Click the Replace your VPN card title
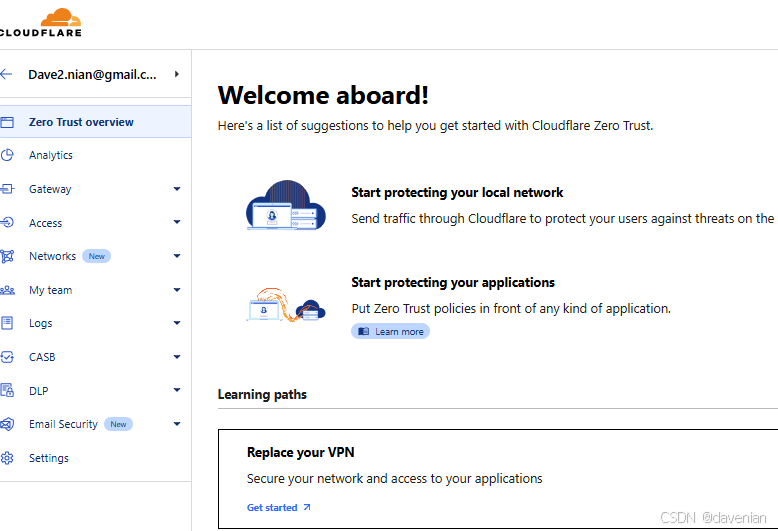Image resolution: width=778 pixels, height=531 pixels. (301, 453)
